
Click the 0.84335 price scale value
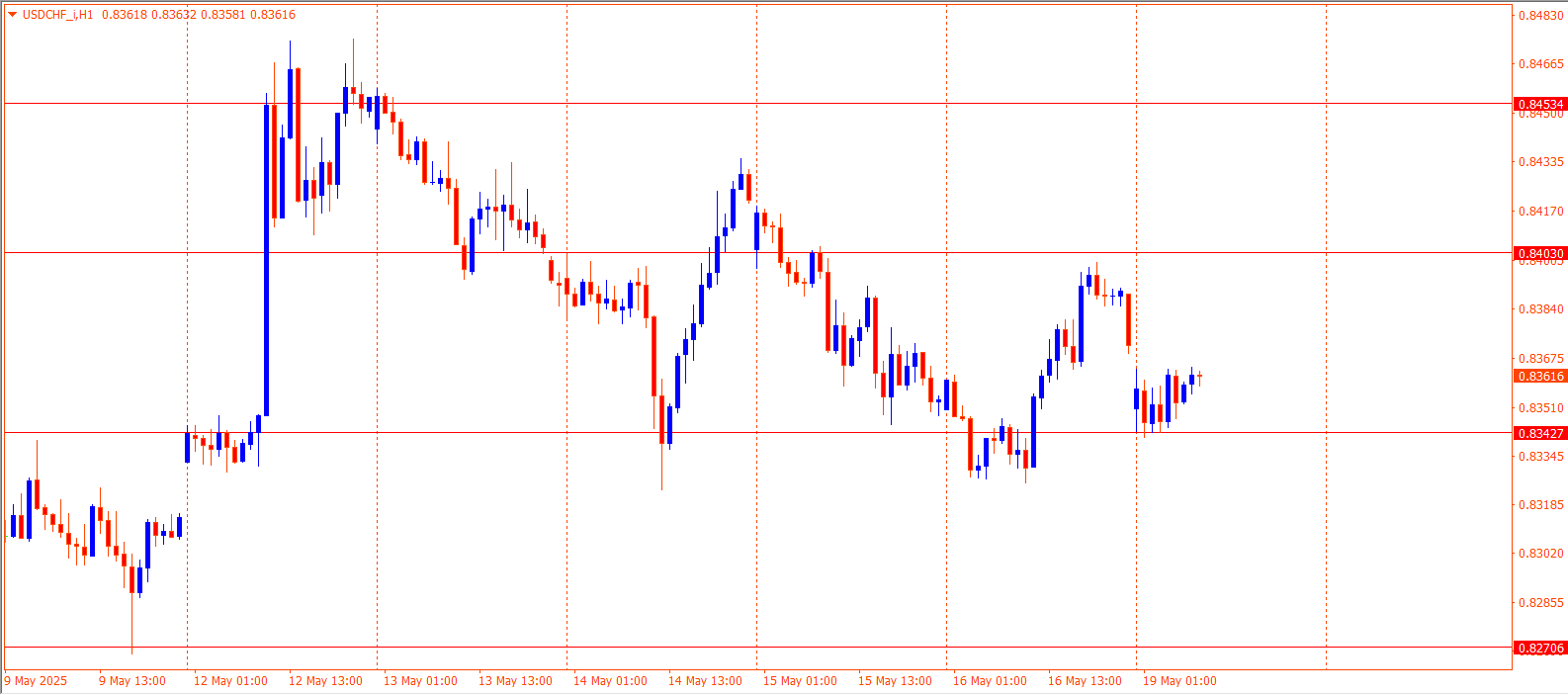click(x=1541, y=162)
